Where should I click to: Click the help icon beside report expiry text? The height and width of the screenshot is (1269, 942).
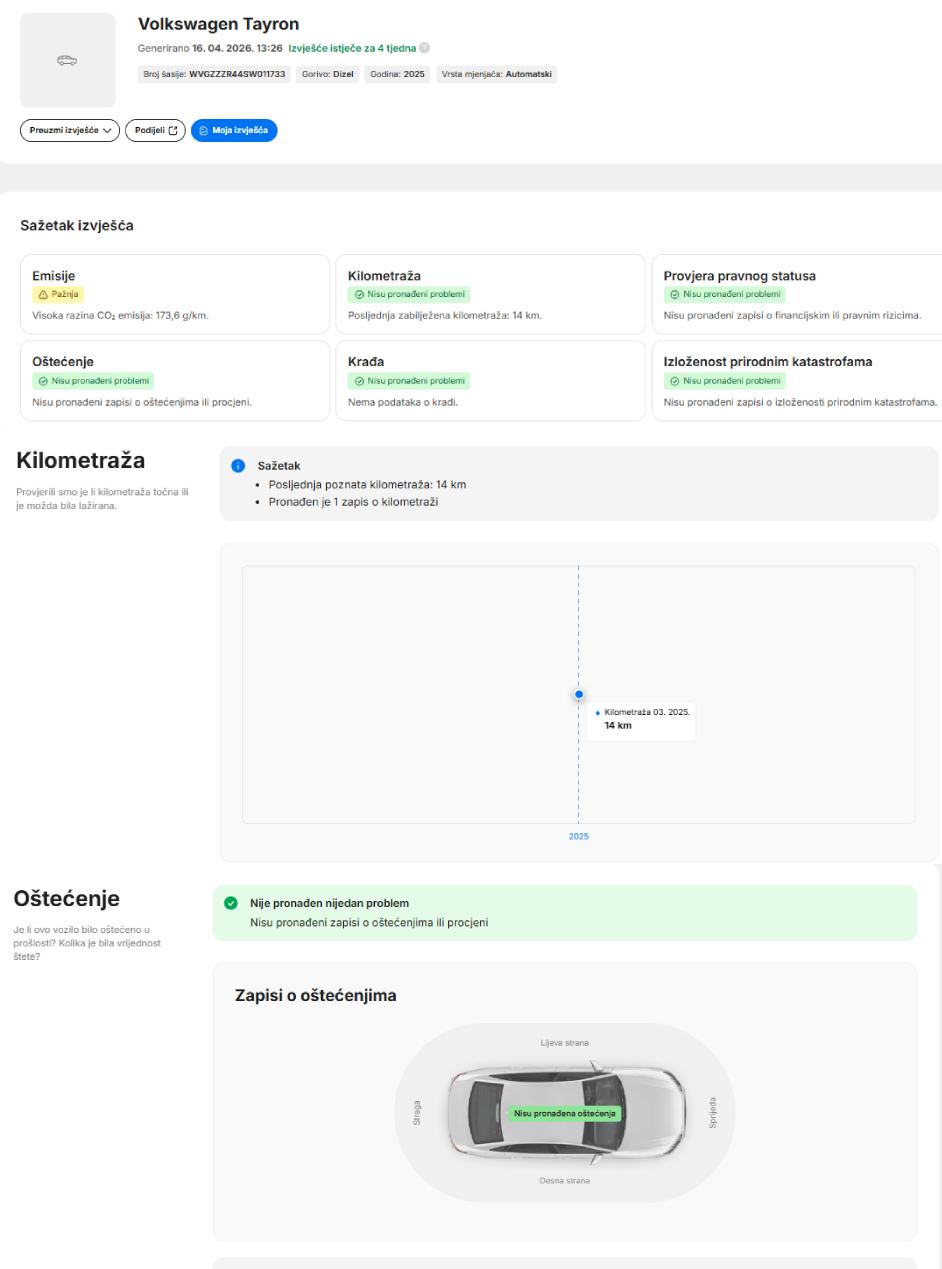pyautogui.click(x=425, y=48)
